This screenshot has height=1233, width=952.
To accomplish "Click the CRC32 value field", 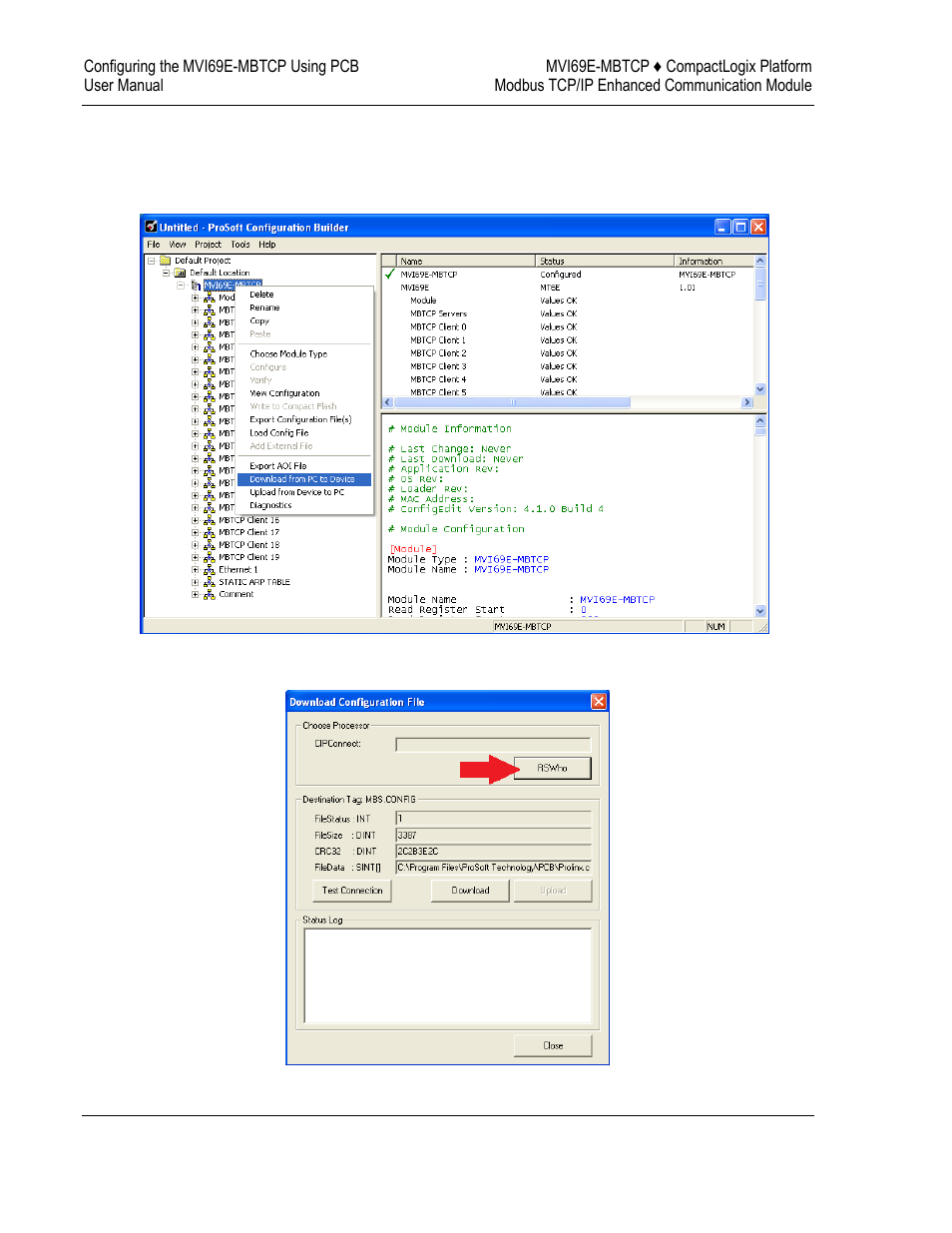I will click(493, 852).
